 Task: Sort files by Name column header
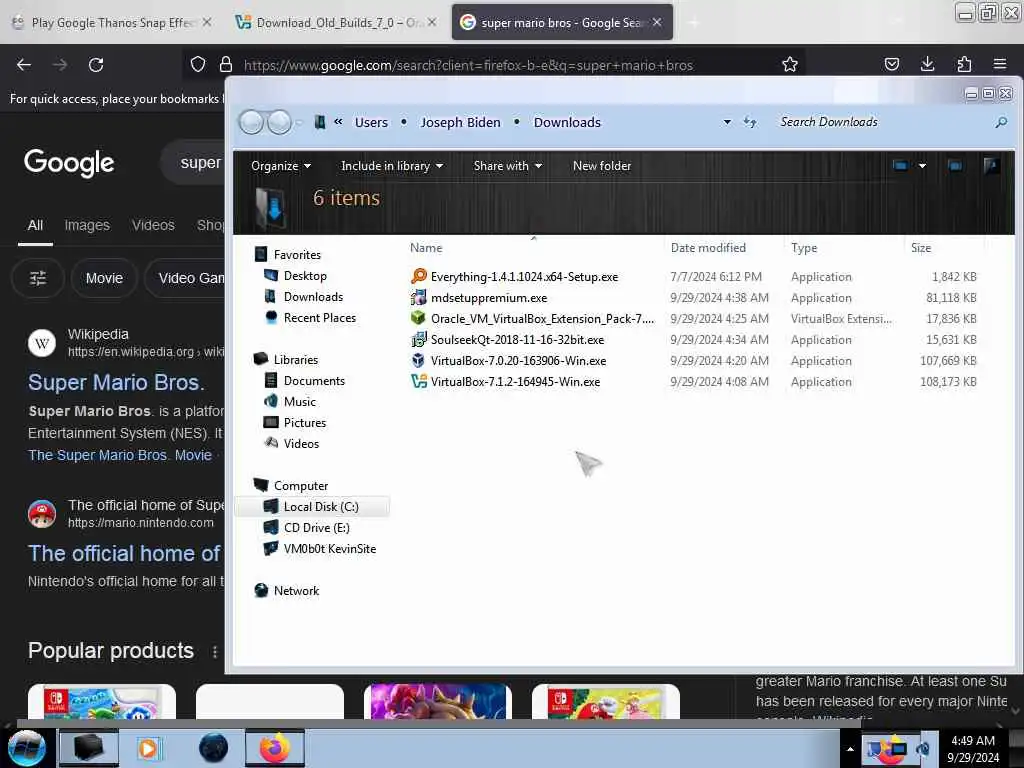[426, 248]
